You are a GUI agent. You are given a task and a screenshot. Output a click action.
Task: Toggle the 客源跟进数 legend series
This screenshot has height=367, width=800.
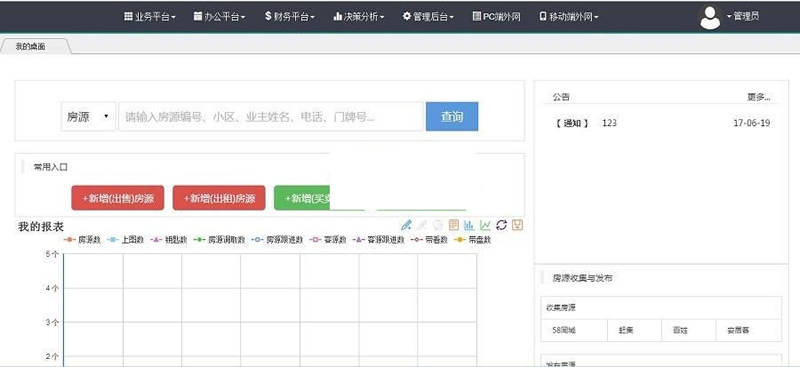coord(379,239)
